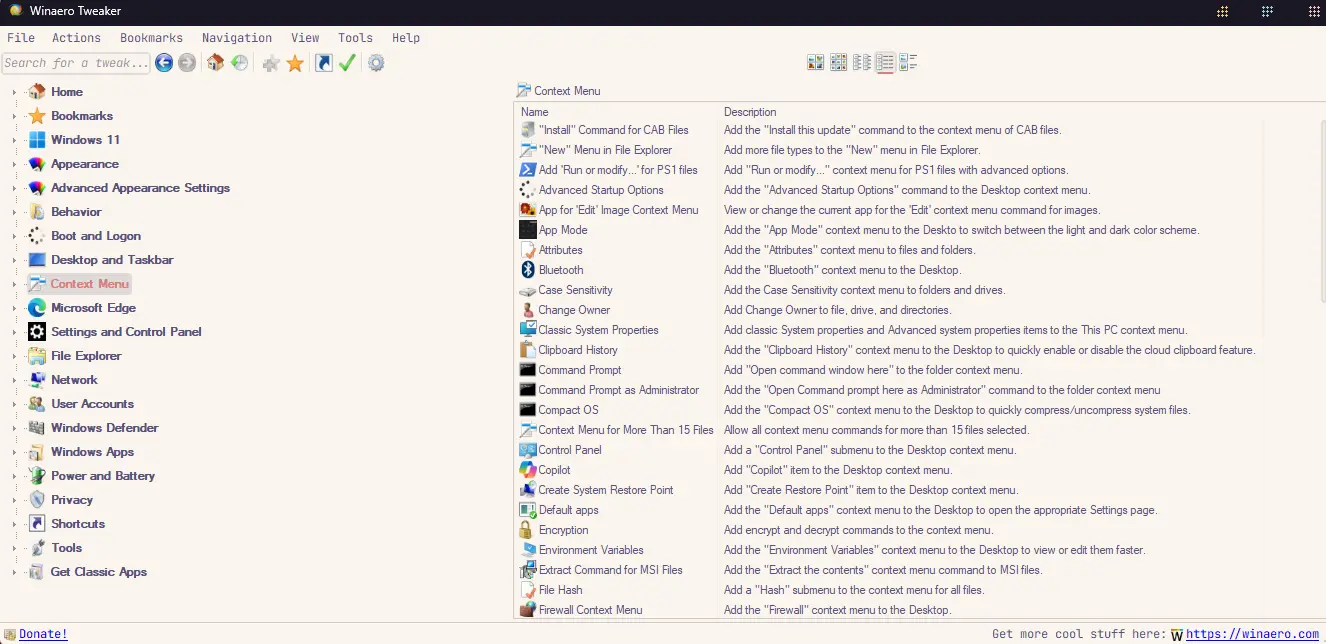Open the View menu
The width and height of the screenshot is (1326, 644).
click(305, 38)
